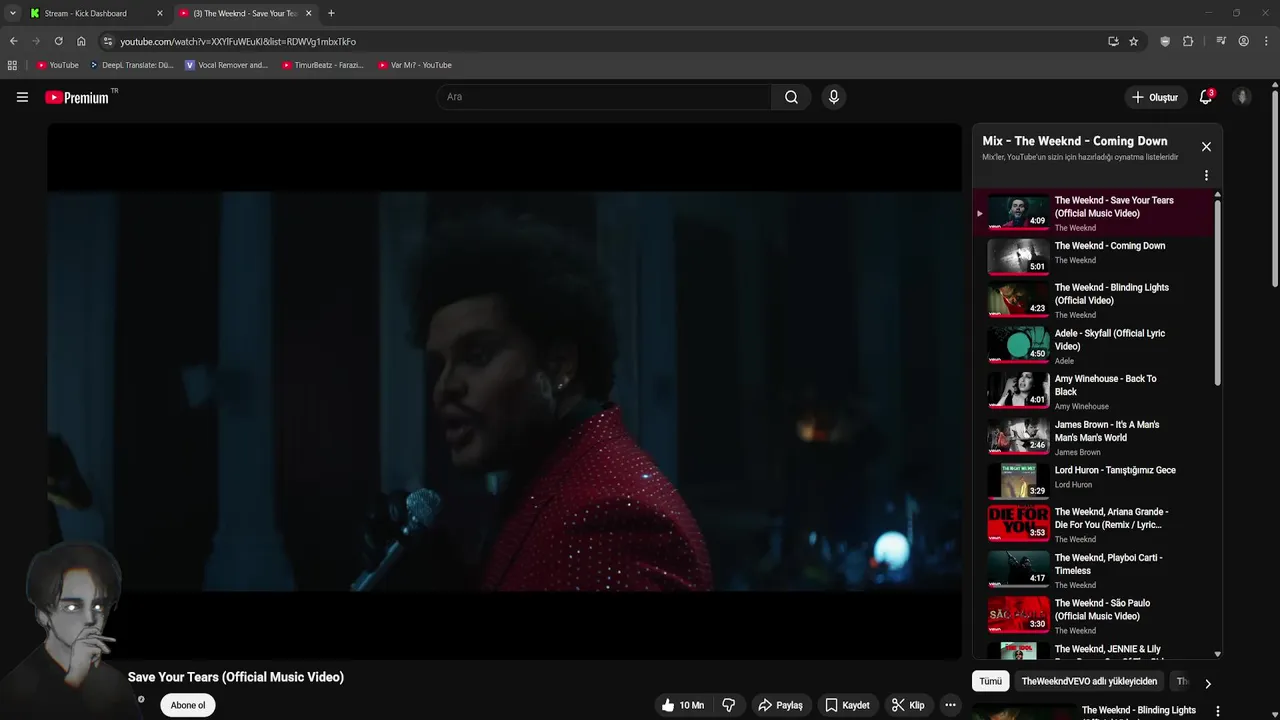Open Vocal Remover bookmark

coord(226,65)
